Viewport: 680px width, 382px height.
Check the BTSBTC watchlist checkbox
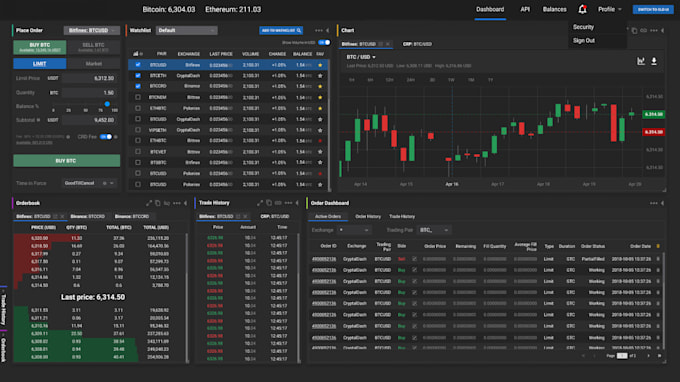tap(138, 163)
